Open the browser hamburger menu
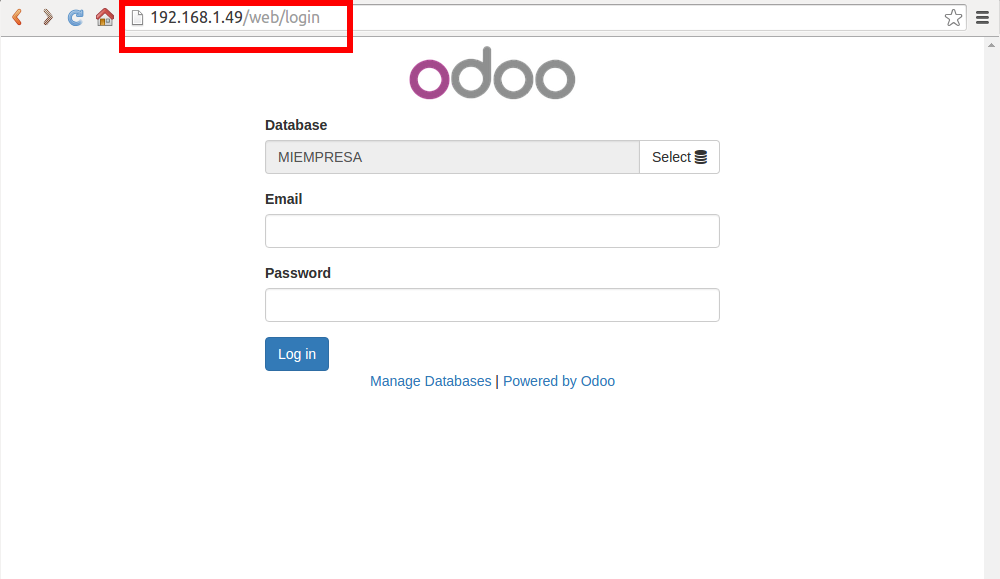This screenshot has height=579, width=1000. [x=982, y=17]
